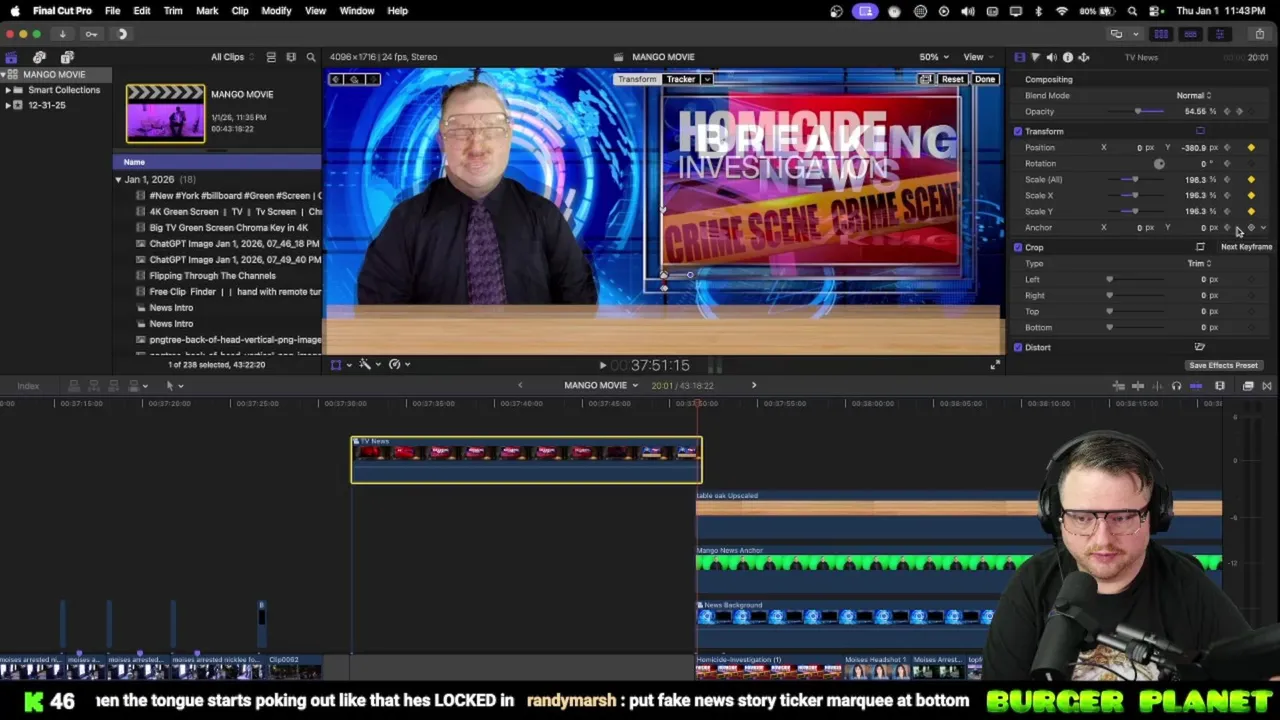Open the timeline Index button

click(x=28, y=386)
